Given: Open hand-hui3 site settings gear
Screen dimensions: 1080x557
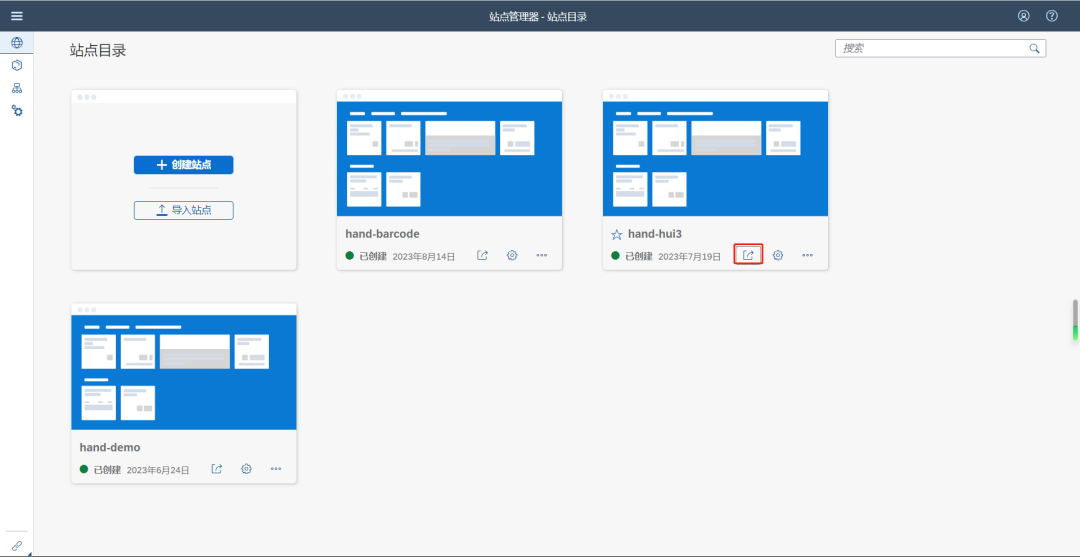Looking at the screenshot, I should pyautogui.click(x=778, y=255).
